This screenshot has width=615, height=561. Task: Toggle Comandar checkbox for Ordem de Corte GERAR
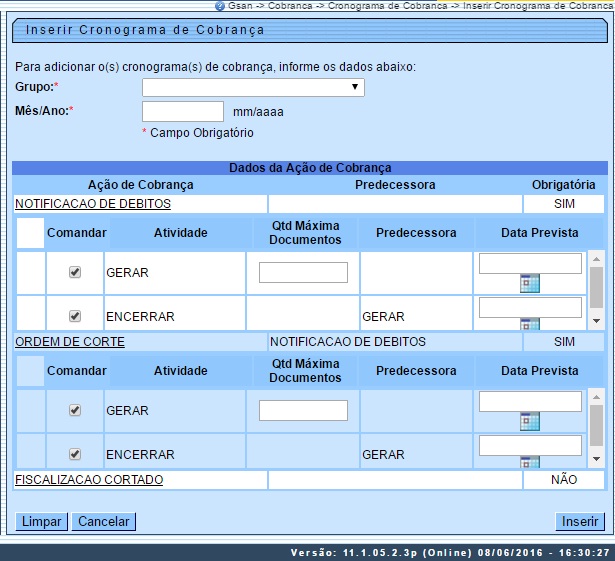[75, 410]
